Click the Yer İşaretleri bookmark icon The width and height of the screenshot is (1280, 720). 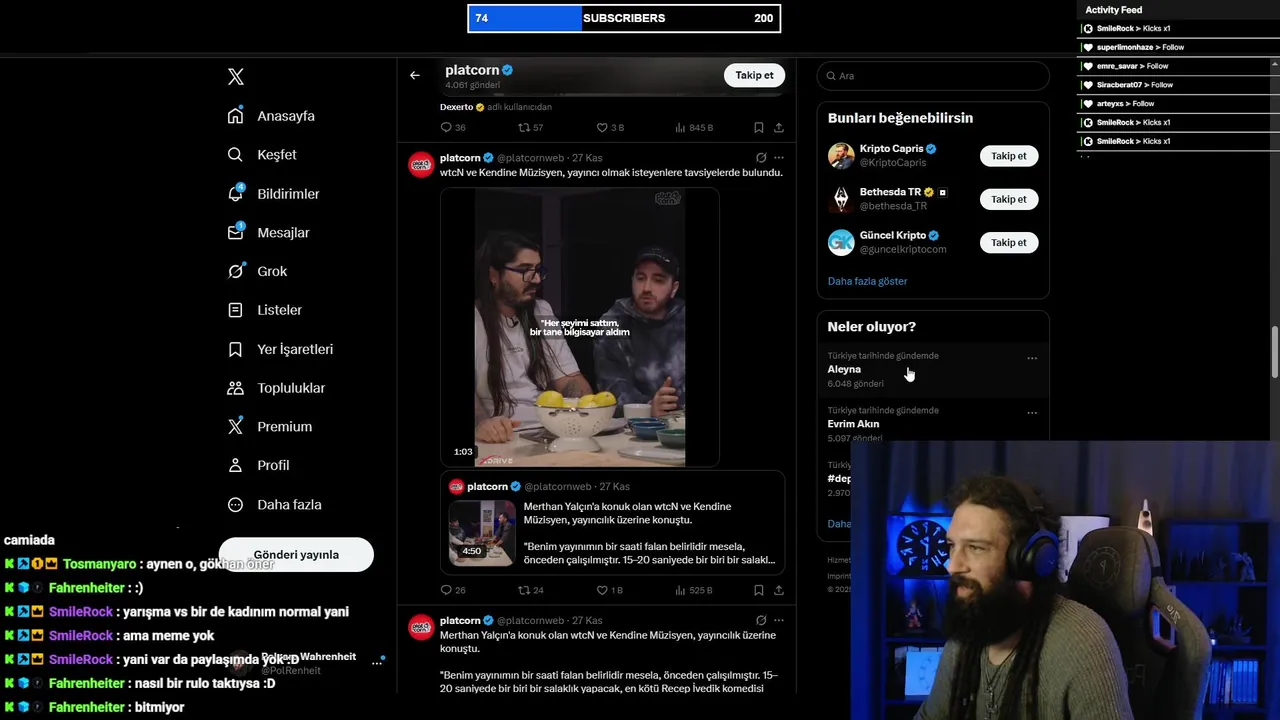click(235, 349)
